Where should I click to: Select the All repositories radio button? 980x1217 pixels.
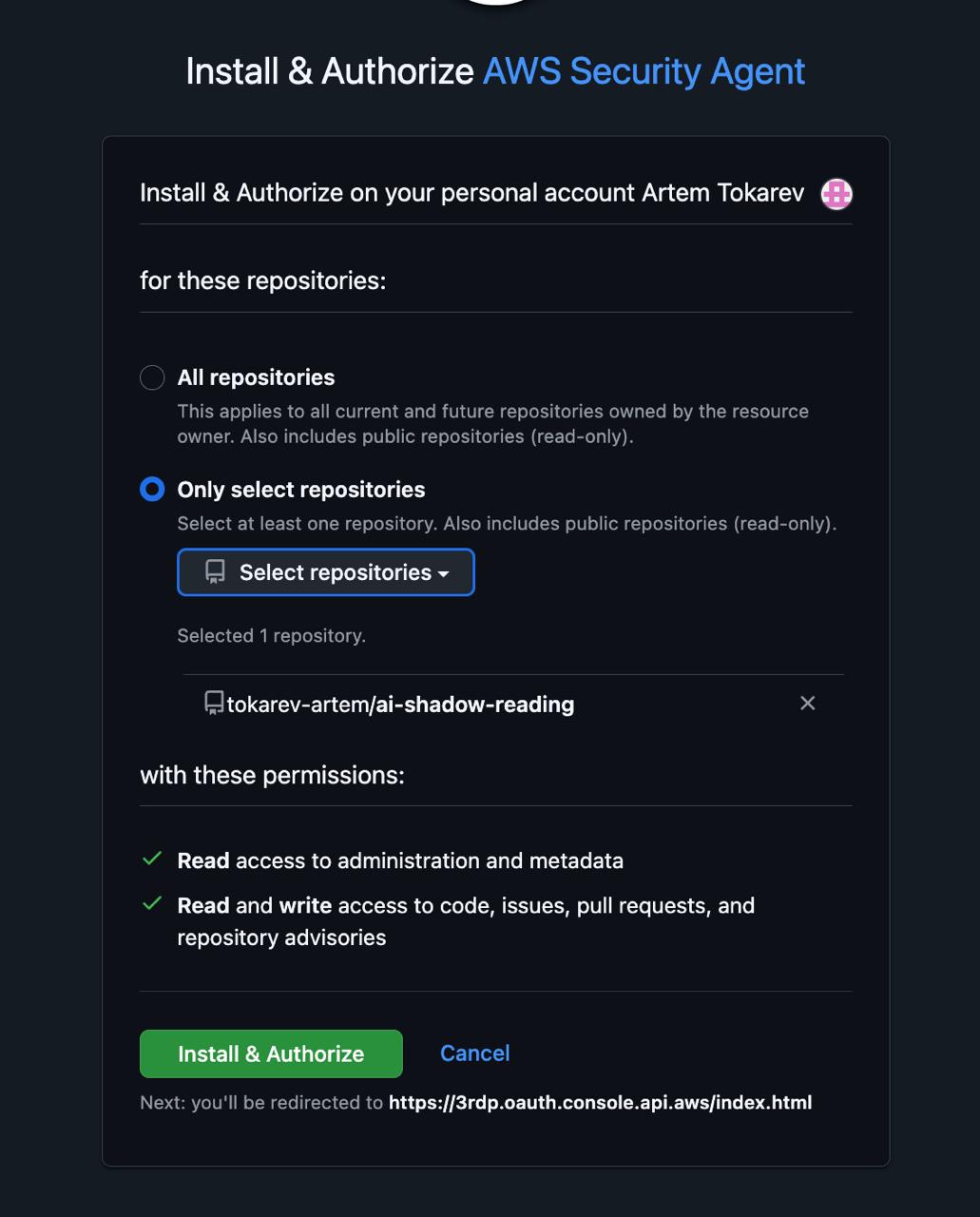click(152, 377)
